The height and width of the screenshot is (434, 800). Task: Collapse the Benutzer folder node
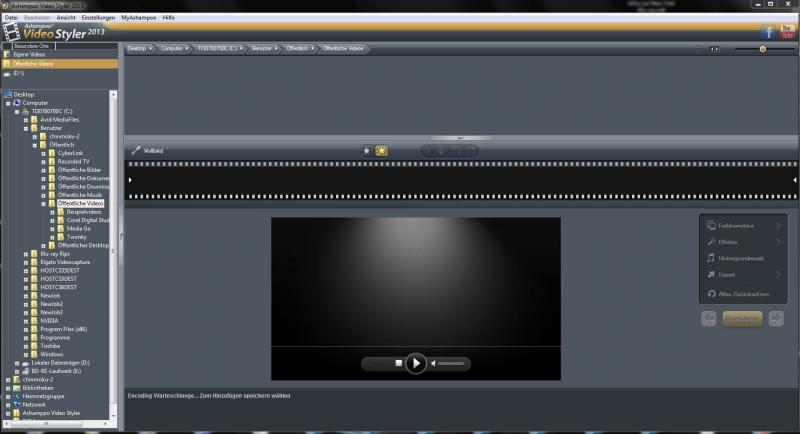[x=26, y=129]
